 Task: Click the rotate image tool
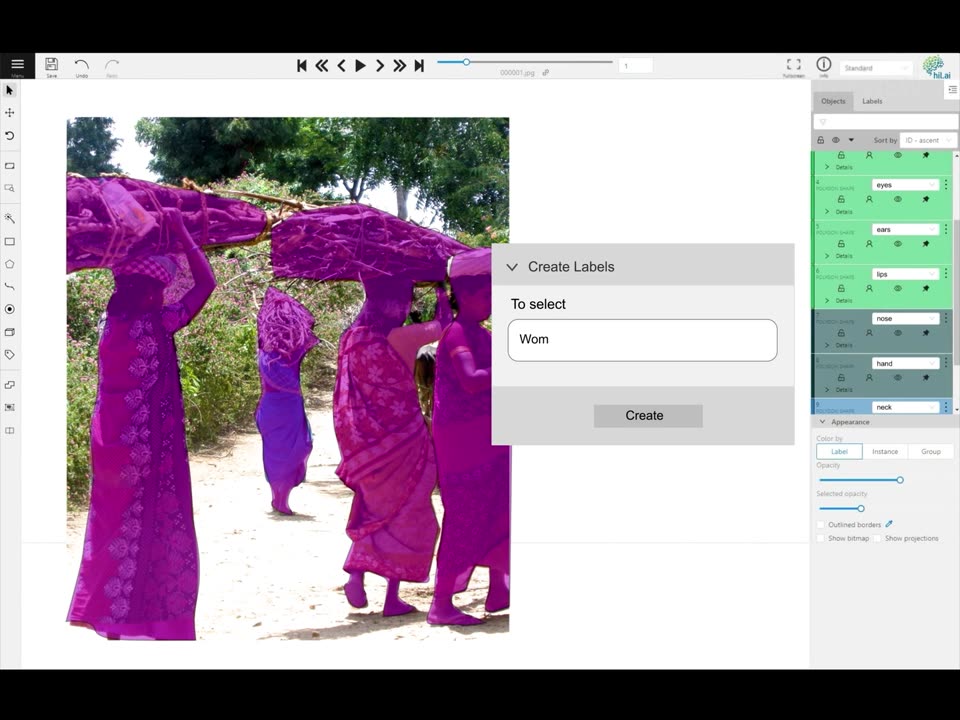(x=9, y=135)
